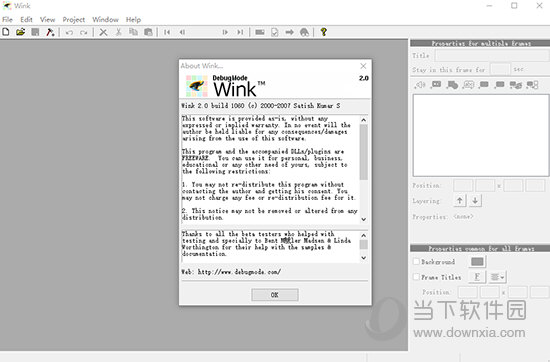The image size is (550, 362).
Task: Click the Frame Titles font F button
Action: click(477, 277)
